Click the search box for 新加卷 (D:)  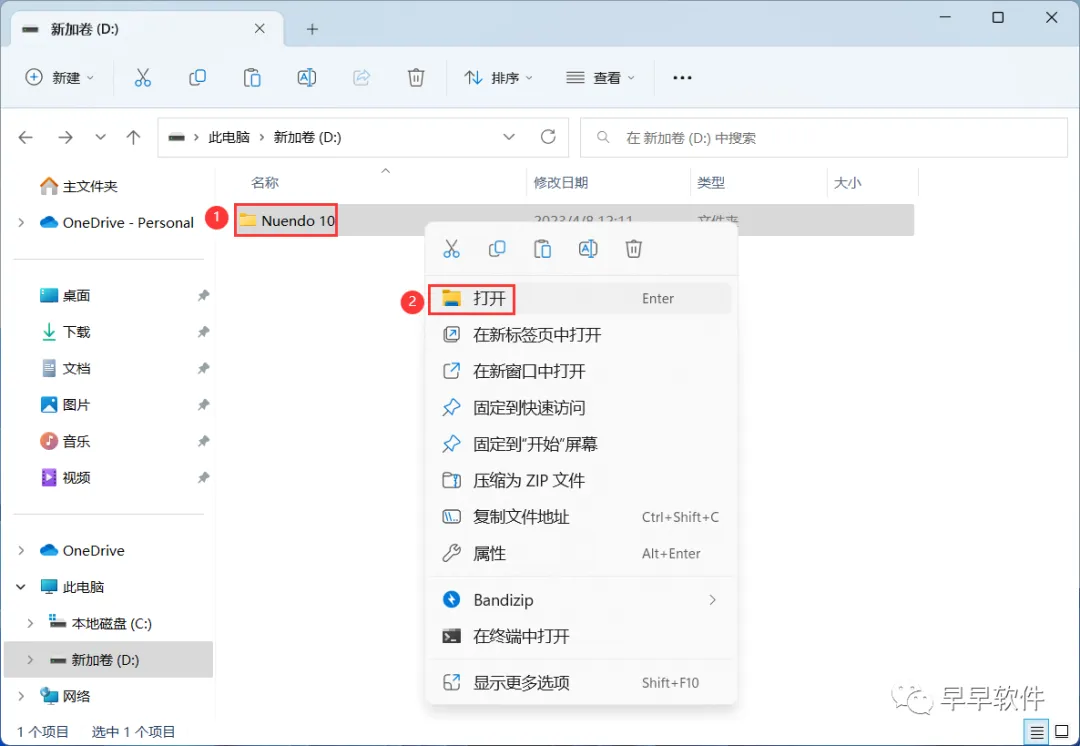coord(824,138)
